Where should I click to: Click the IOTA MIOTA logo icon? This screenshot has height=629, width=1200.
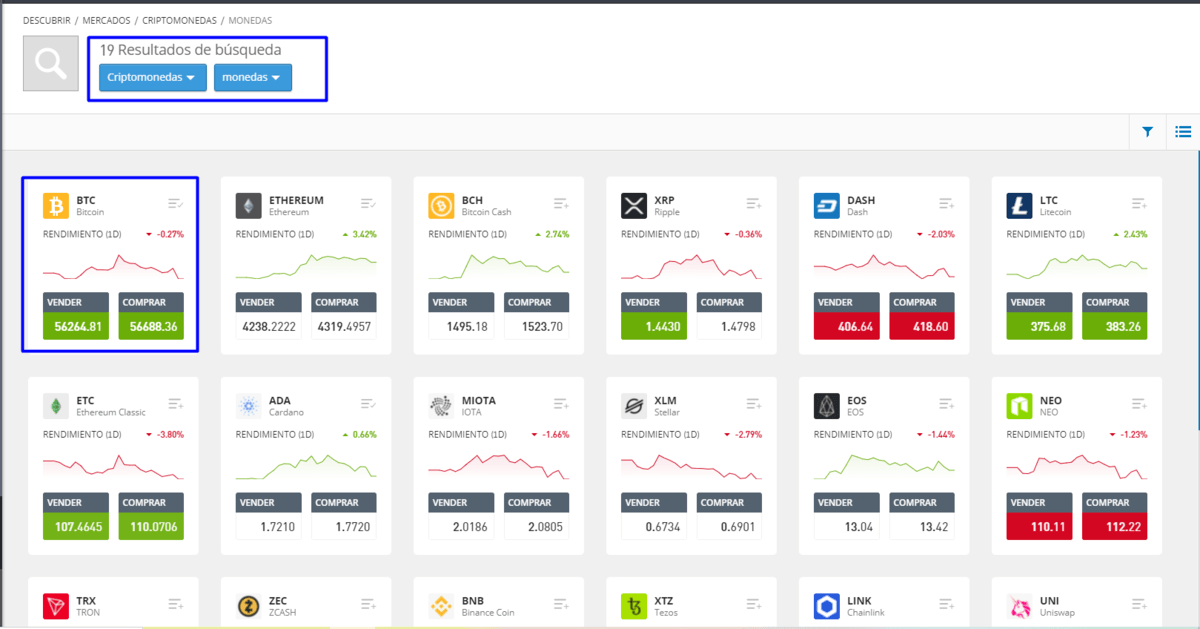441,406
